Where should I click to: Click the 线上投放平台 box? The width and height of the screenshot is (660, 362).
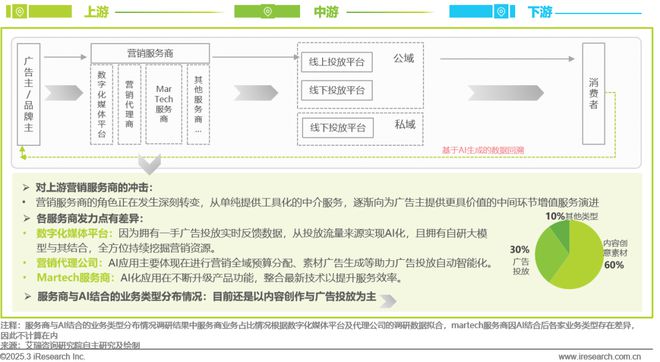(337, 62)
